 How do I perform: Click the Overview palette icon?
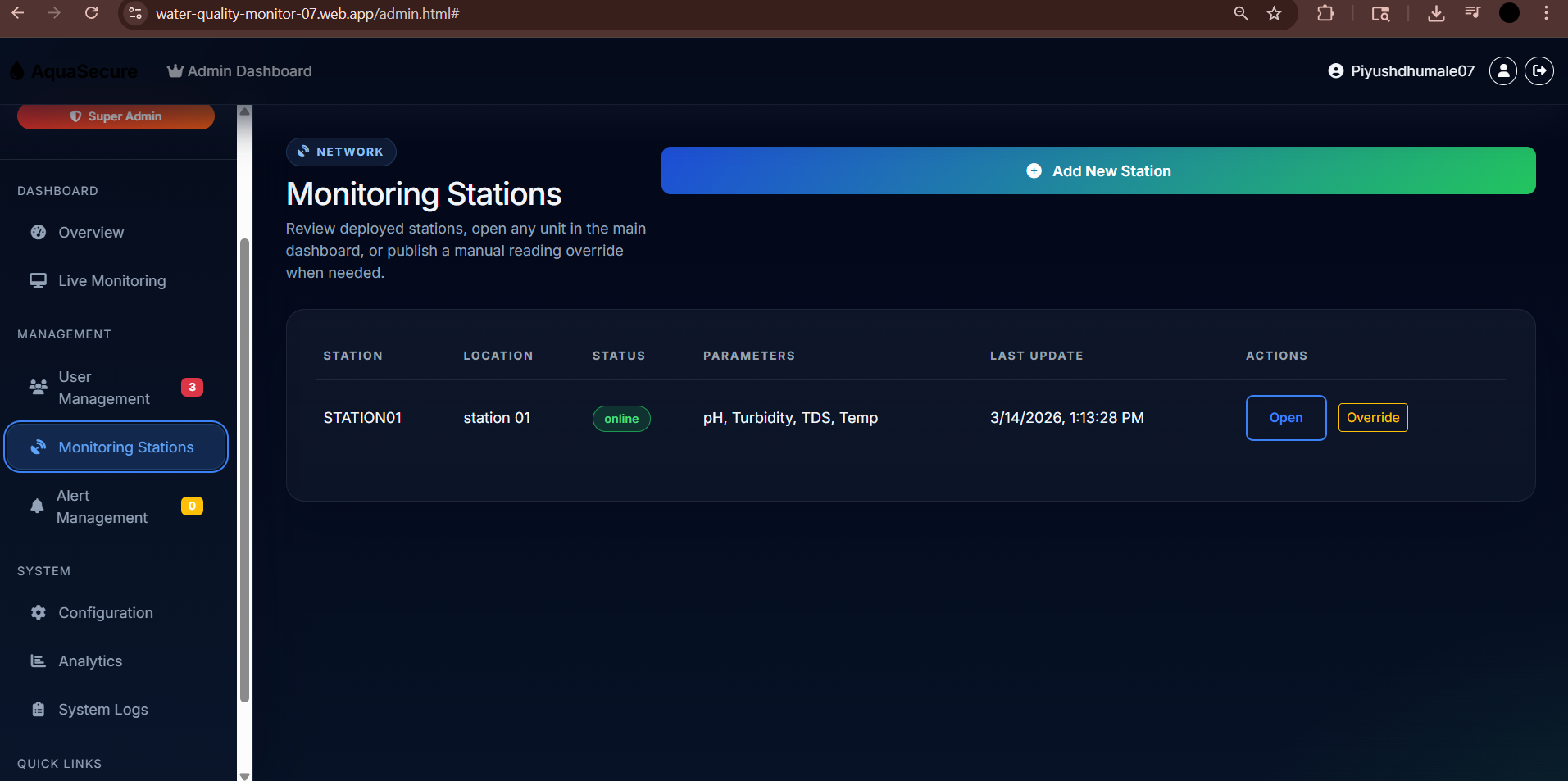click(39, 232)
